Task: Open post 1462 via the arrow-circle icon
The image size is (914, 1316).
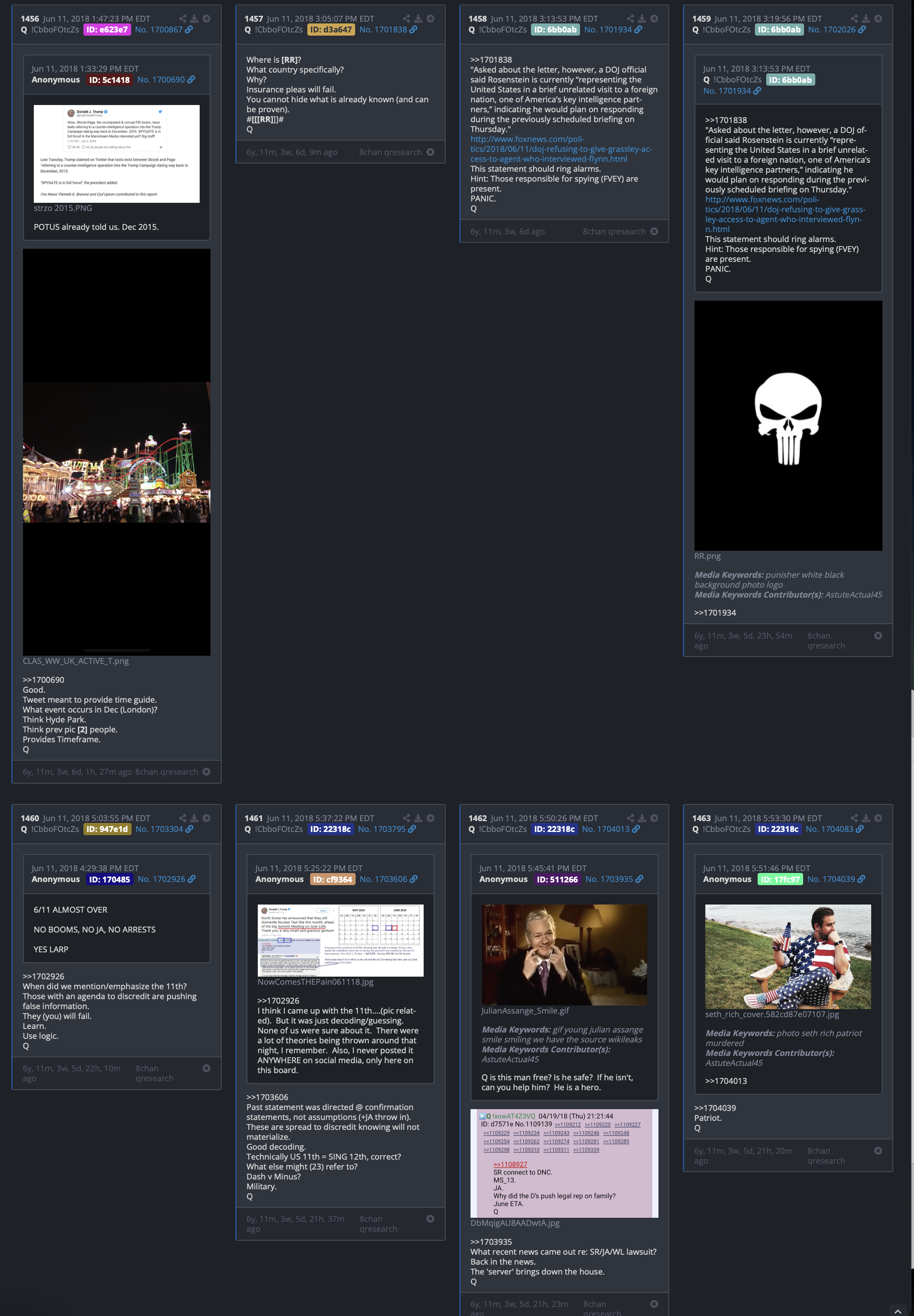Action: (654, 818)
